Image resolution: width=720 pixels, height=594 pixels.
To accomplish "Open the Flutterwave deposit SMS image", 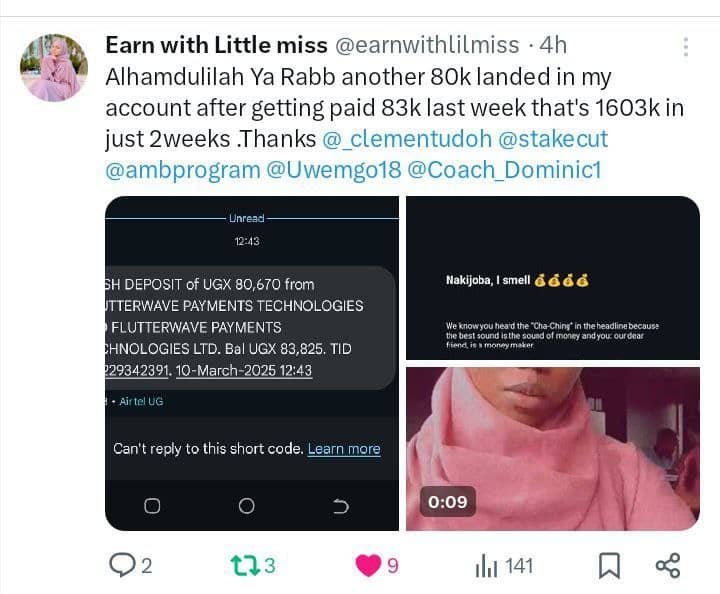I will tap(252, 363).
